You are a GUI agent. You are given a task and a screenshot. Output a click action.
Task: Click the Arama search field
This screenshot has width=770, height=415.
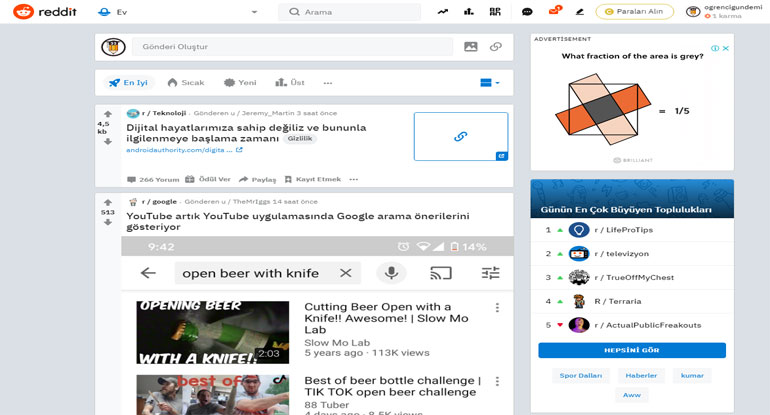point(349,12)
